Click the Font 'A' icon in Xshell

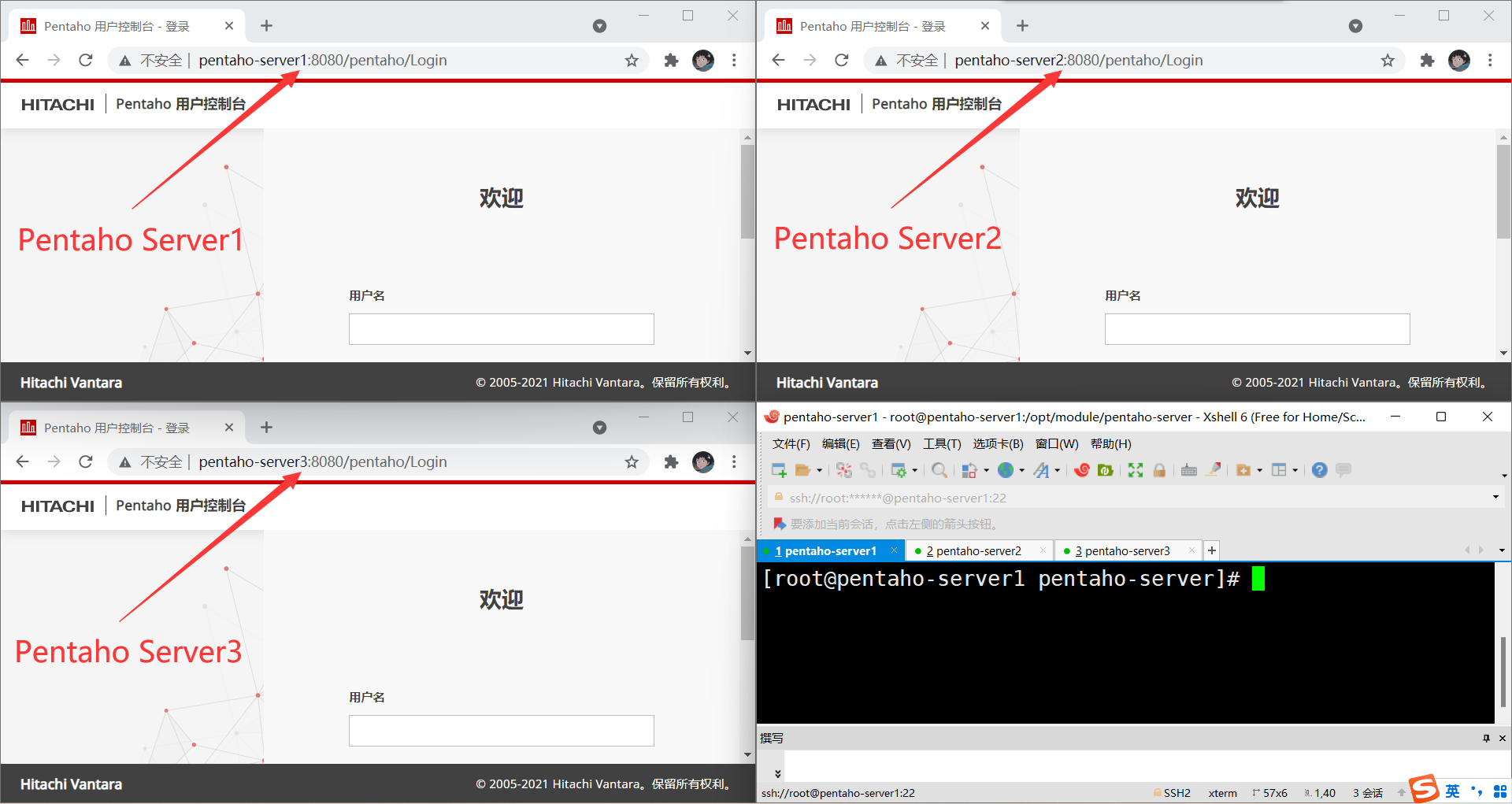click(x=1042, y=470)
